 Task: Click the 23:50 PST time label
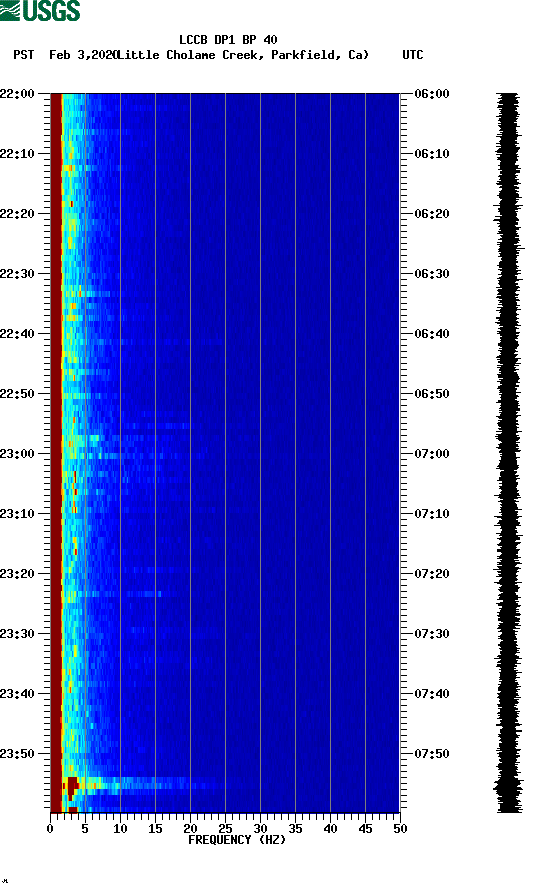coord(17,754)
